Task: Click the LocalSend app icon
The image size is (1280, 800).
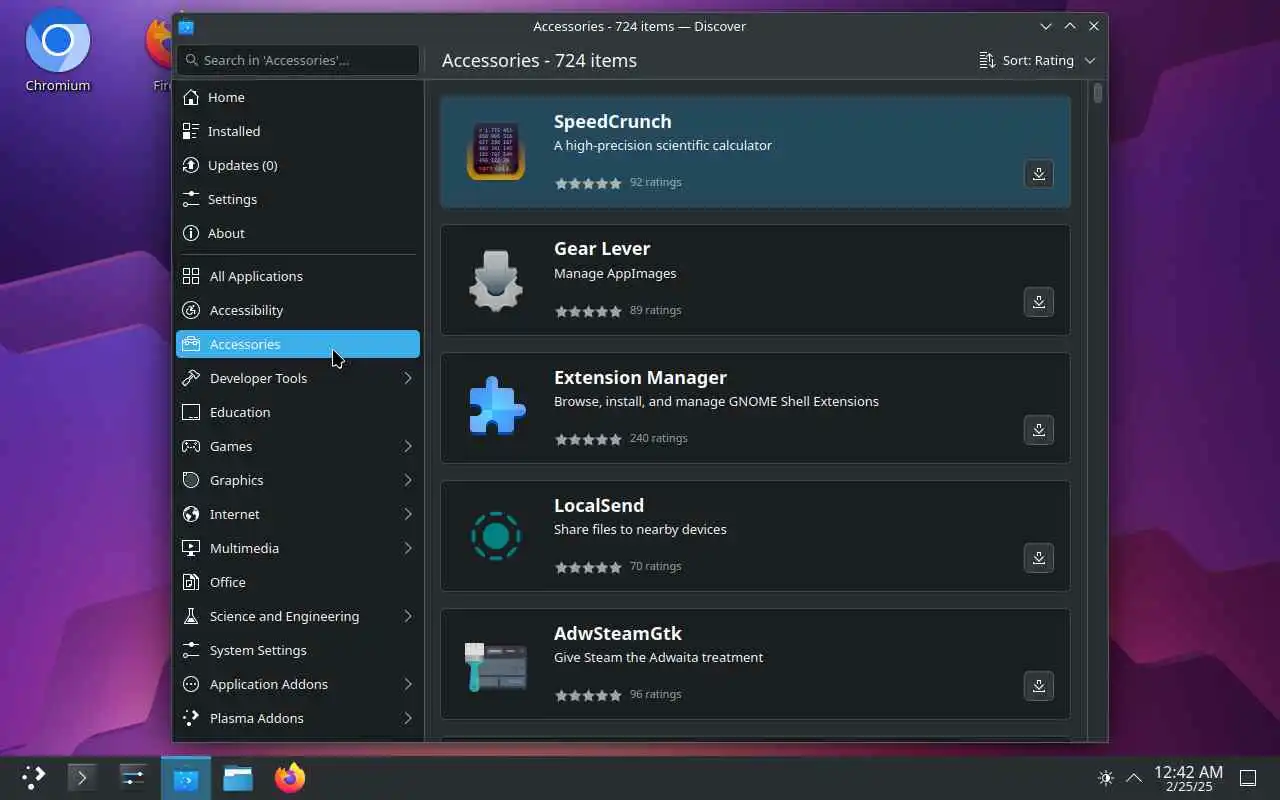Action: [496, 536]
